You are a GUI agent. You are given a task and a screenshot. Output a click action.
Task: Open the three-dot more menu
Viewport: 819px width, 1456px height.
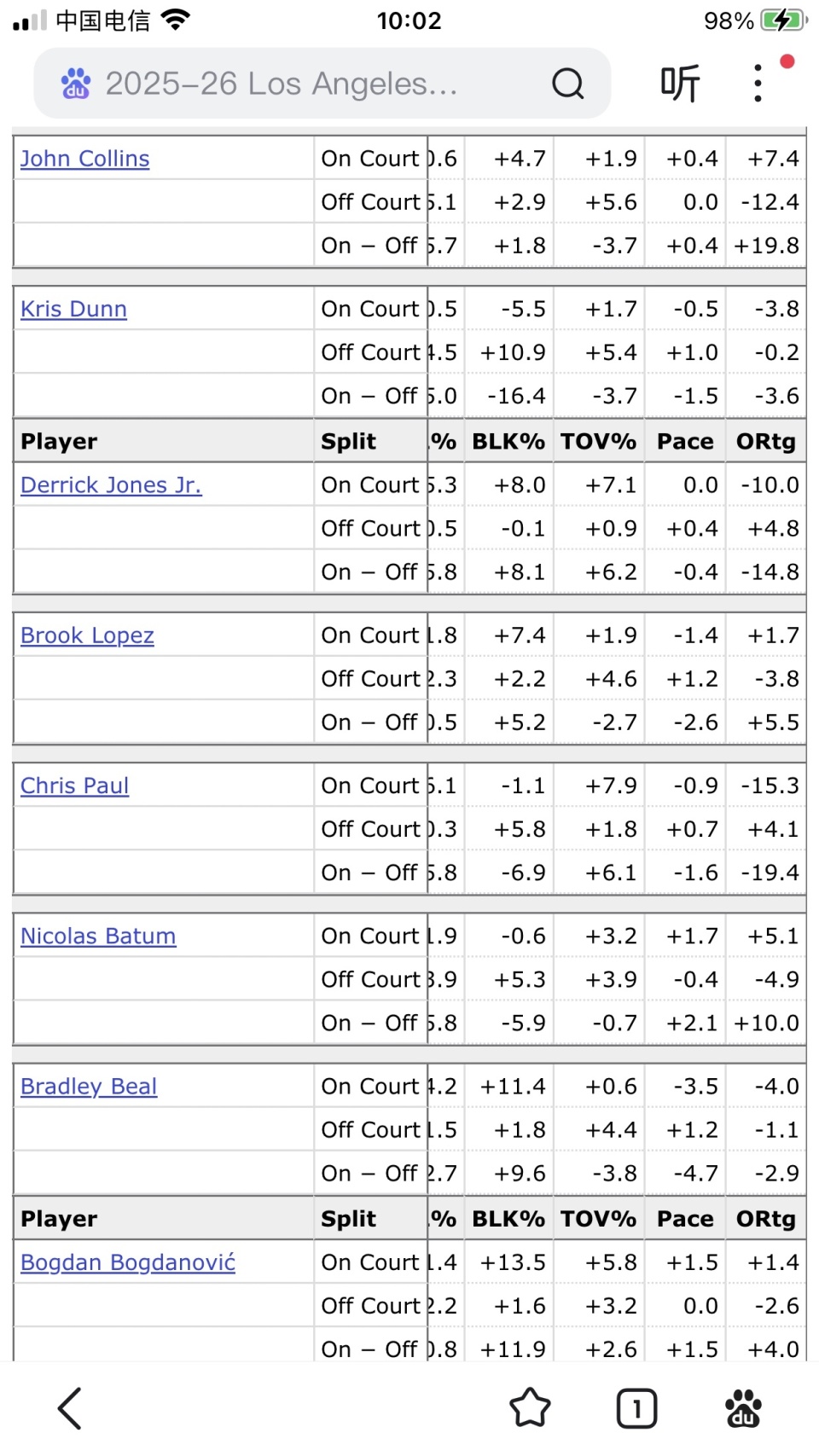pyautogui.click(x=758, y=84)
